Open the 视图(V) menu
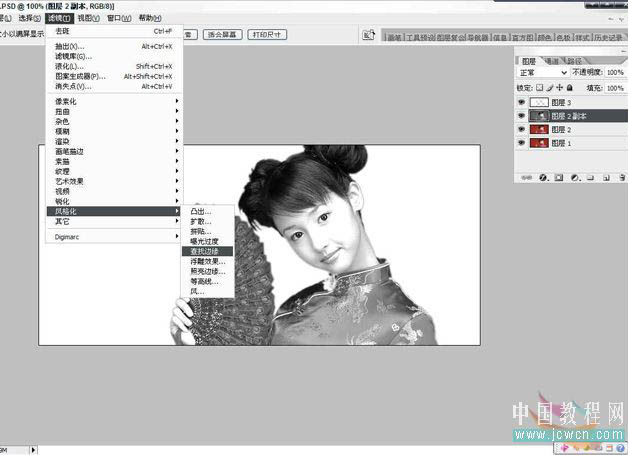Screen dimensions: 628x455 [89, 18]
